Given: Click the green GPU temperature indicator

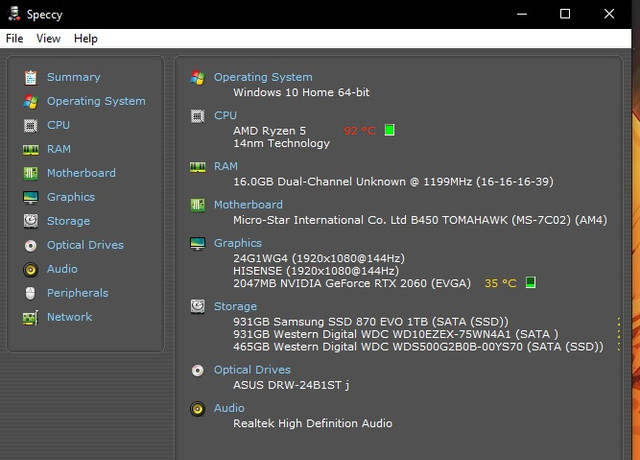Looking at the screenshot, I should tap(530, 282).
